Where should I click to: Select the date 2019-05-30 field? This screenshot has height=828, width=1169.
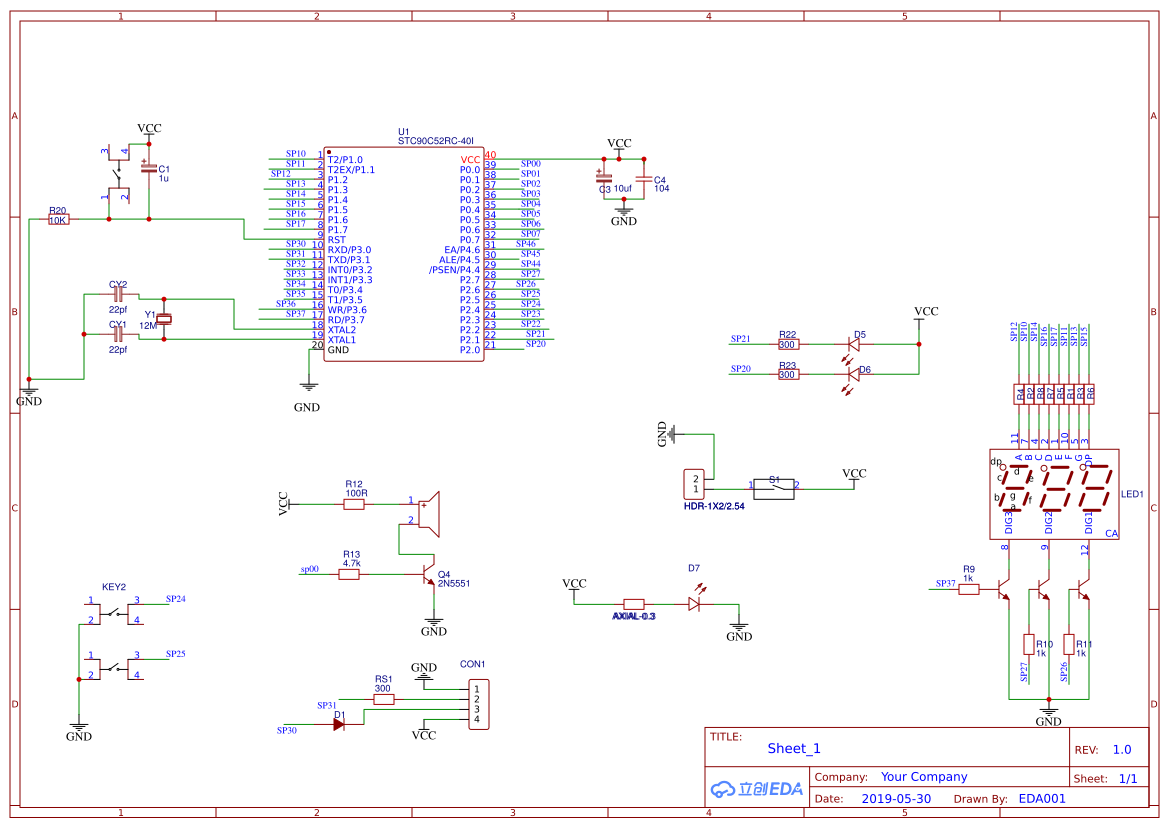point(895,799)
